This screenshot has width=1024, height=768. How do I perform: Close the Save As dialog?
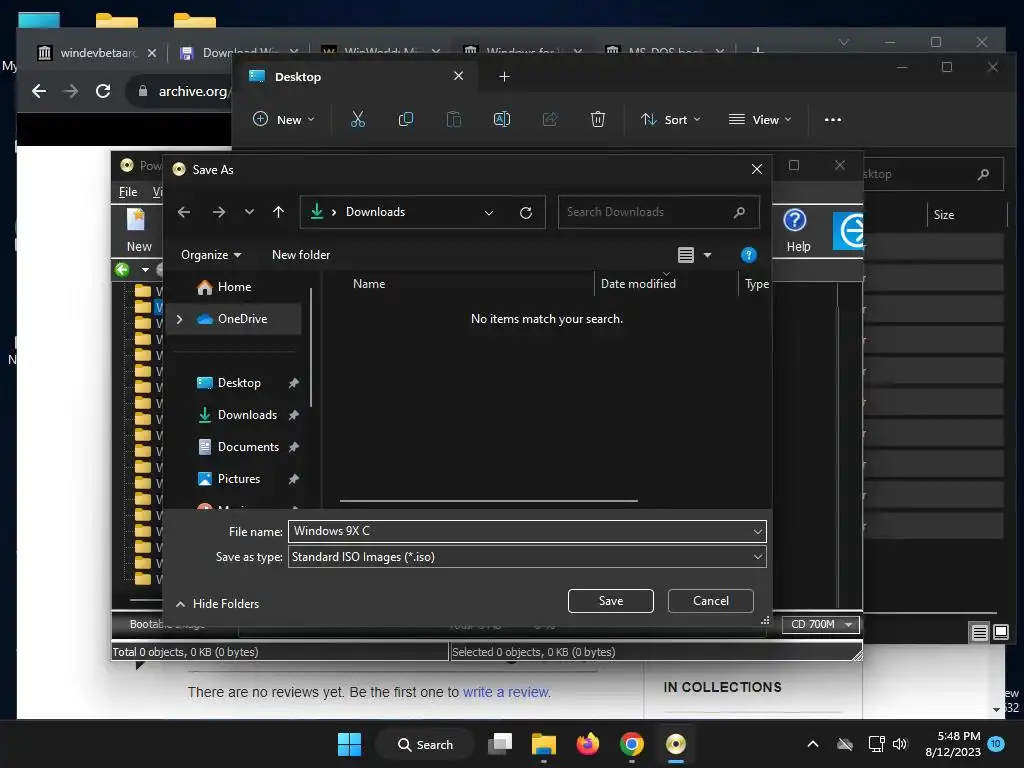click(x=757, y=169)
